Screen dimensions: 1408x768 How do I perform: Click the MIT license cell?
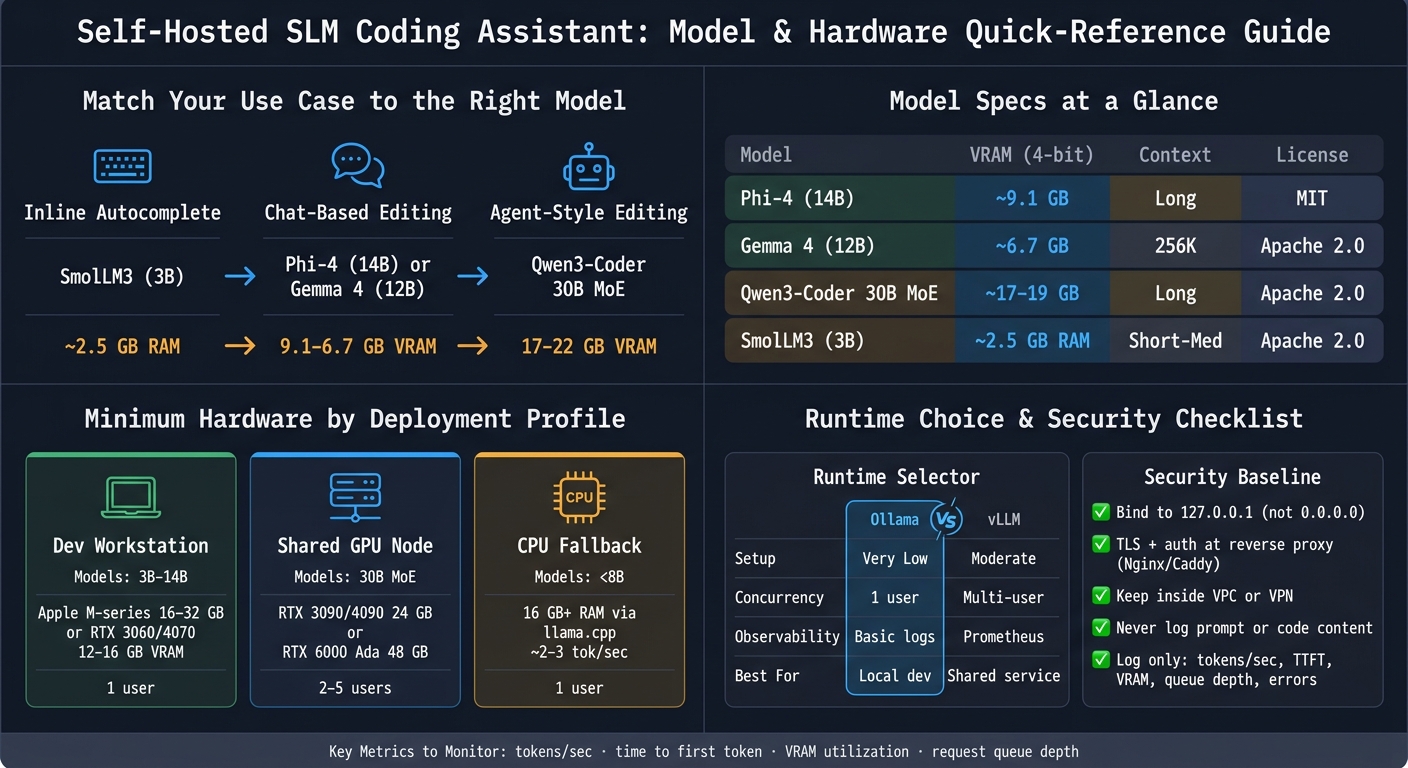[1312, 198]
